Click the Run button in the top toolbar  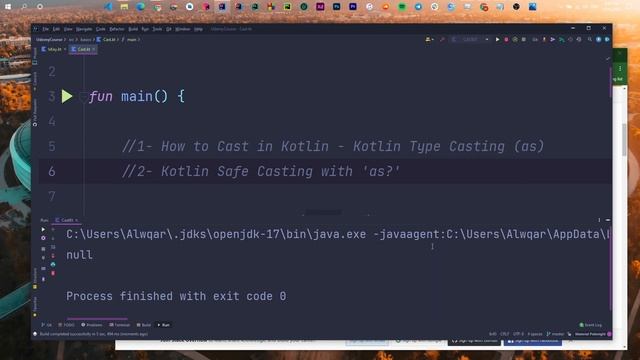(498, 40)
